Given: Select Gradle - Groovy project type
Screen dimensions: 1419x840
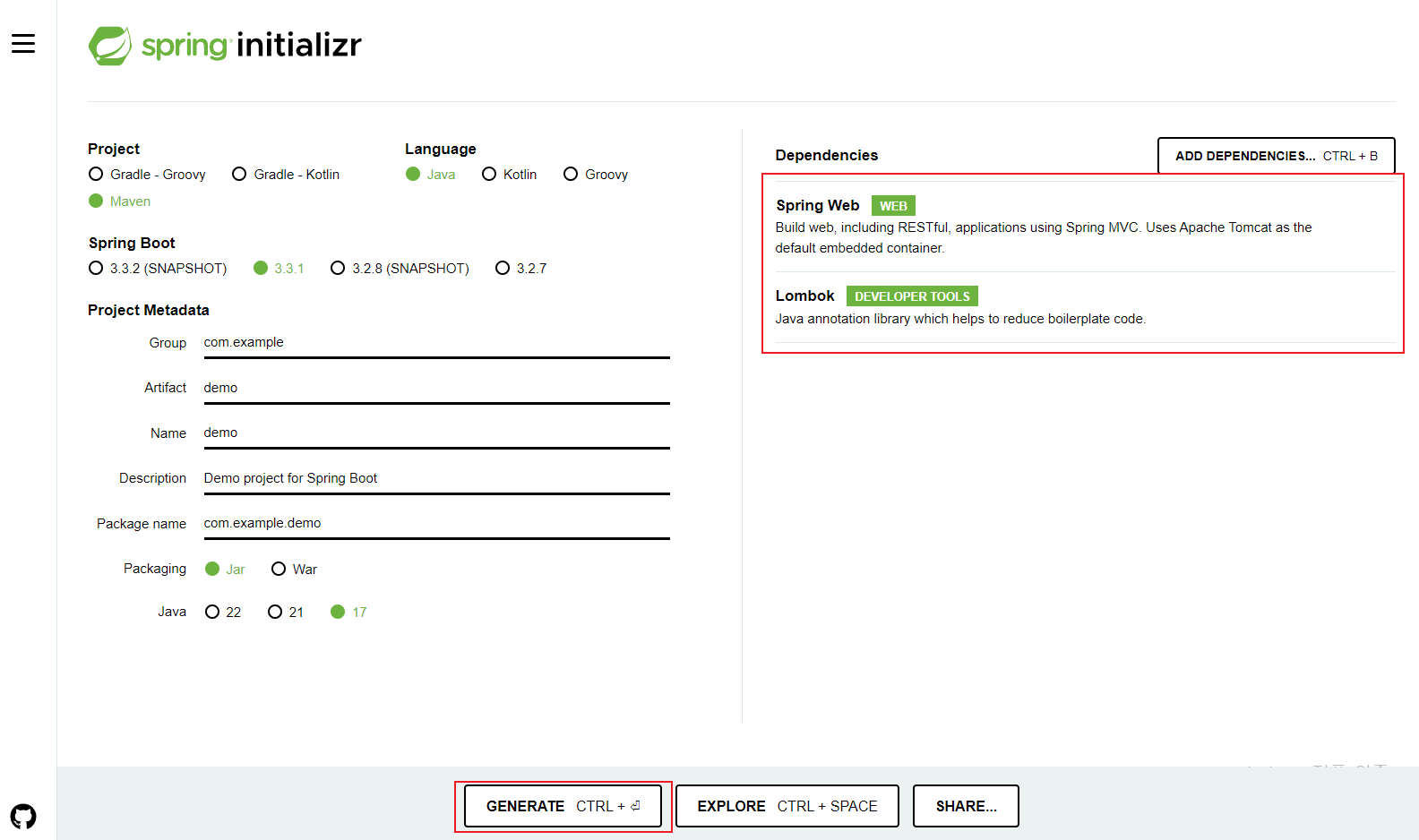Looking at the screenshot, I should [148, 175].
